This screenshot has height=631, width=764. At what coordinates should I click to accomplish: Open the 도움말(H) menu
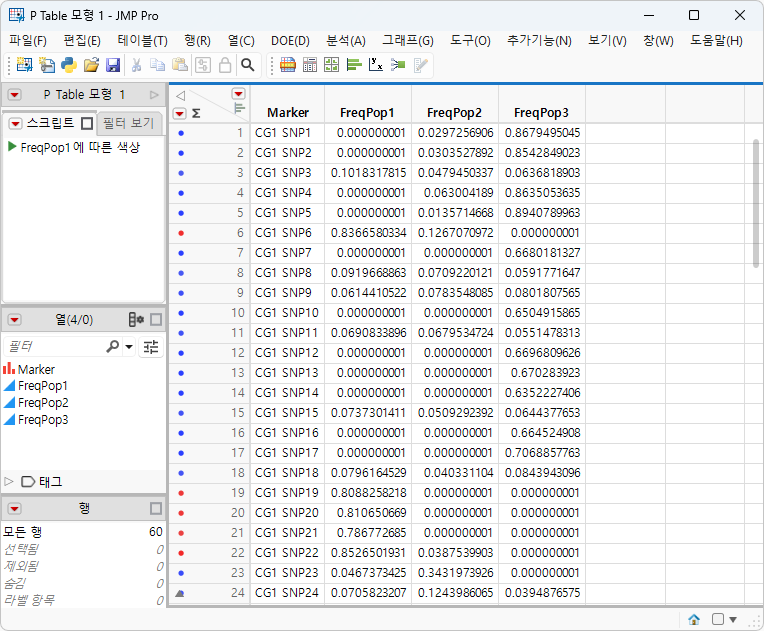716,40
